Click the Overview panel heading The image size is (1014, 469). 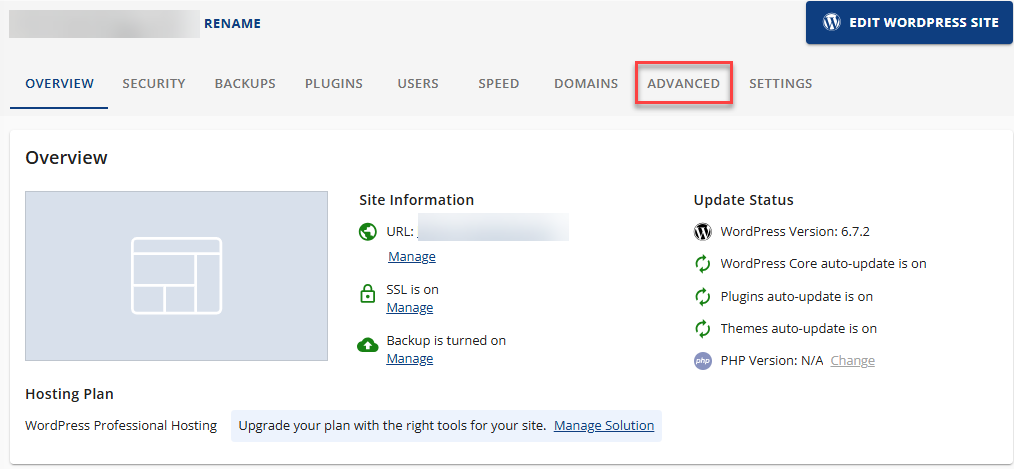(66, 157)
